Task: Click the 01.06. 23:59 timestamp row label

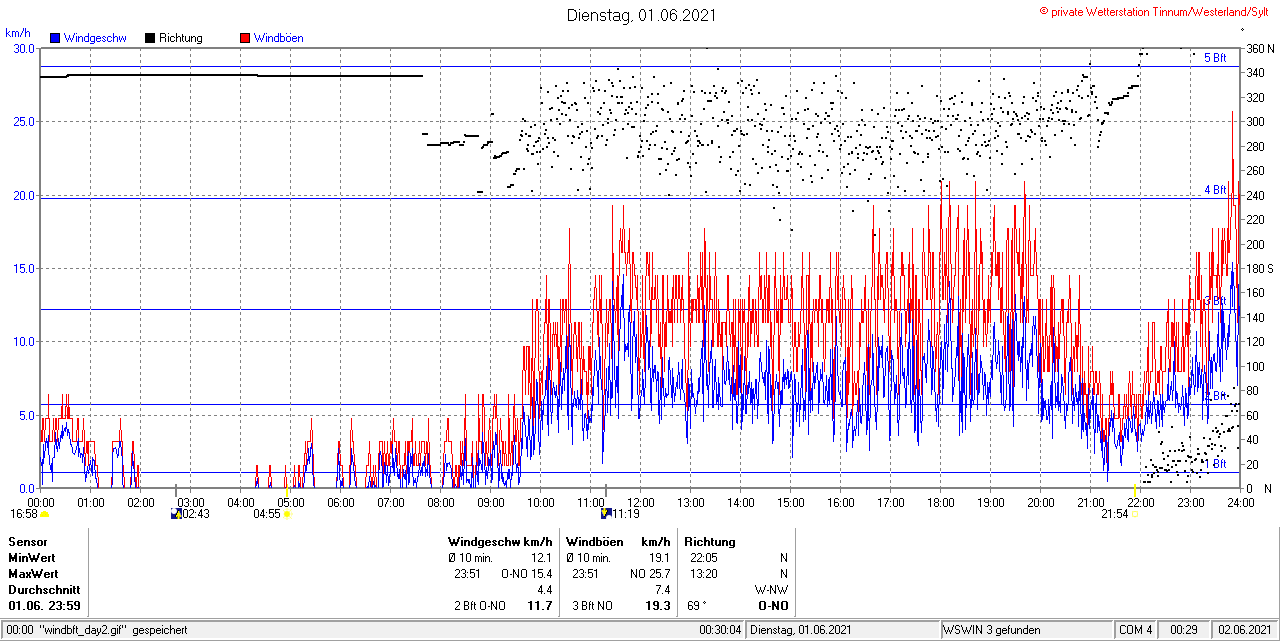Action: [x=45, y=606]
